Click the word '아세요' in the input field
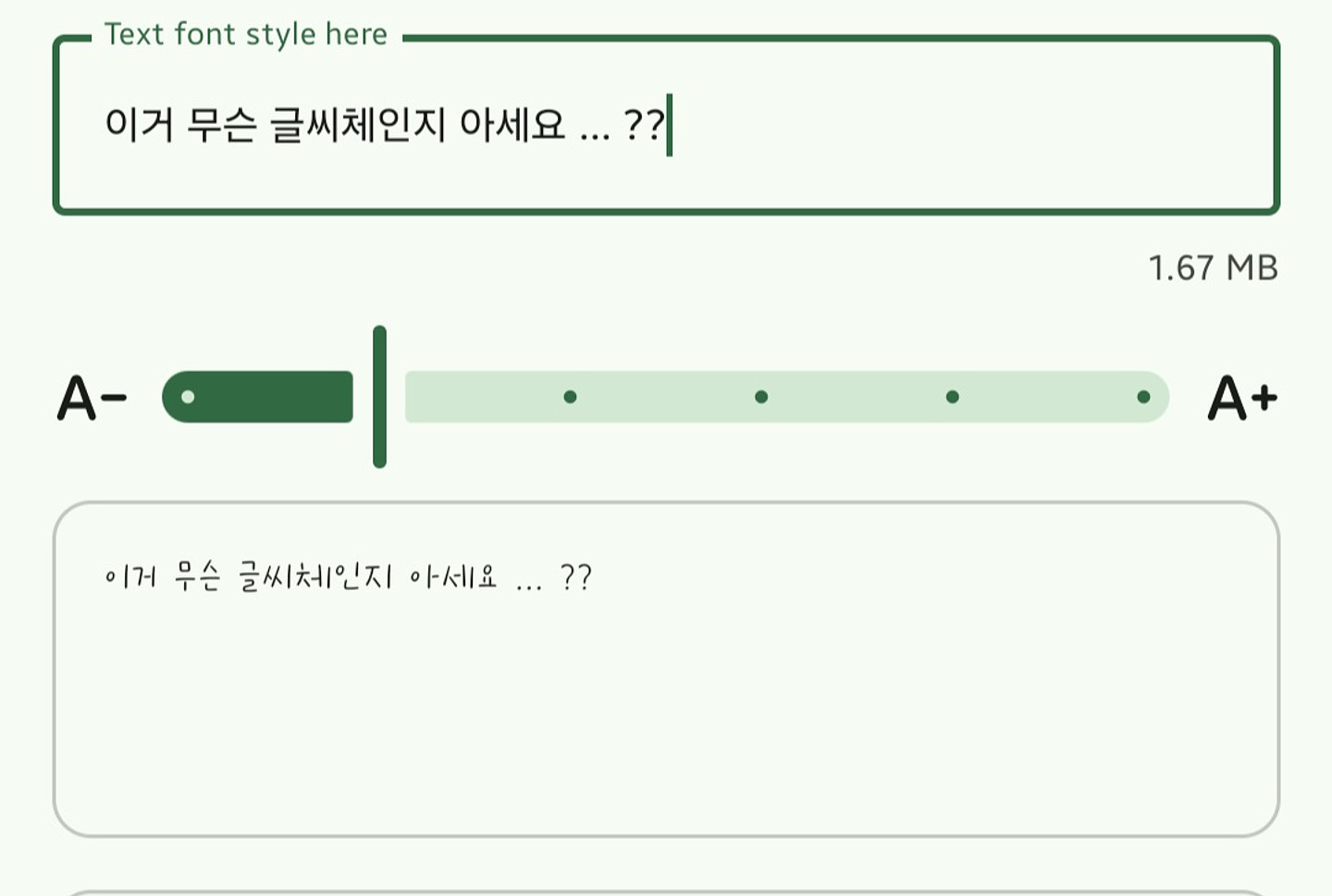Image resolution: width=1332 pixels, height=896 pixels. coord(512,124)
